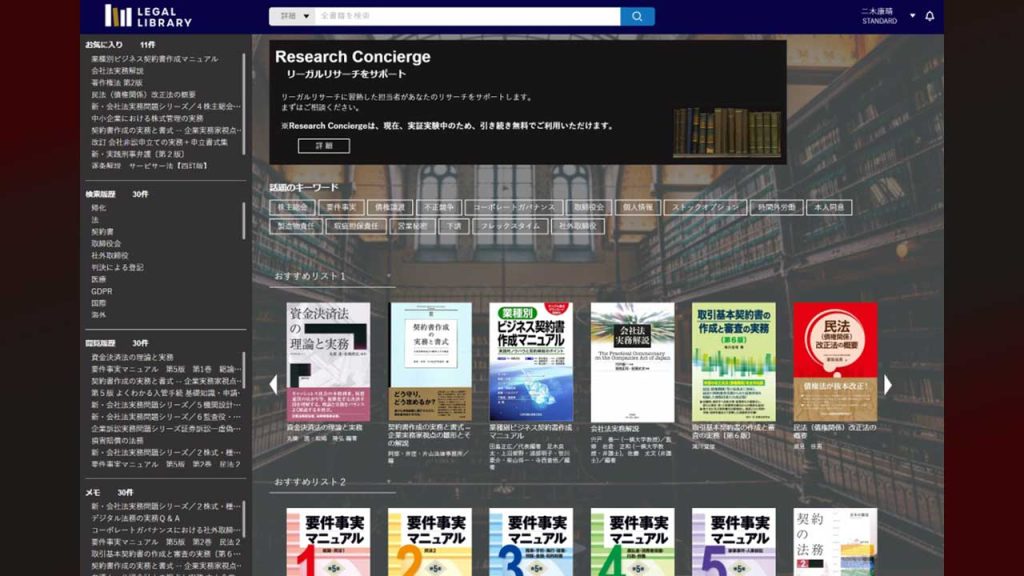
Task: Open reading history item 資金決済法の理論と実務
Action: [133, 357]
